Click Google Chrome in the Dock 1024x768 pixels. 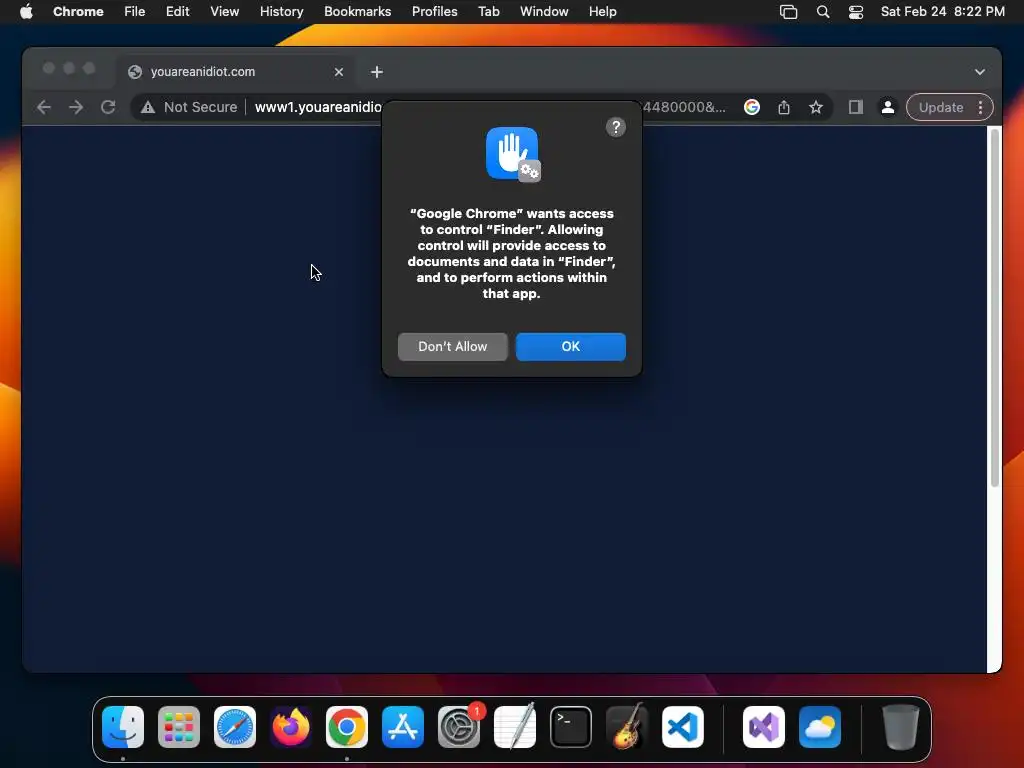pyautogui.click(x=347, y=727)
